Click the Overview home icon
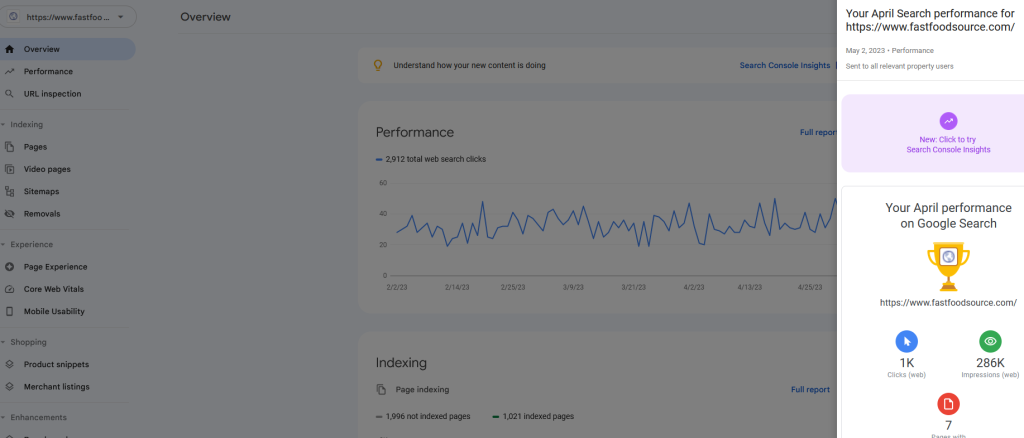1024x438 pixels. tap(10, 49)
